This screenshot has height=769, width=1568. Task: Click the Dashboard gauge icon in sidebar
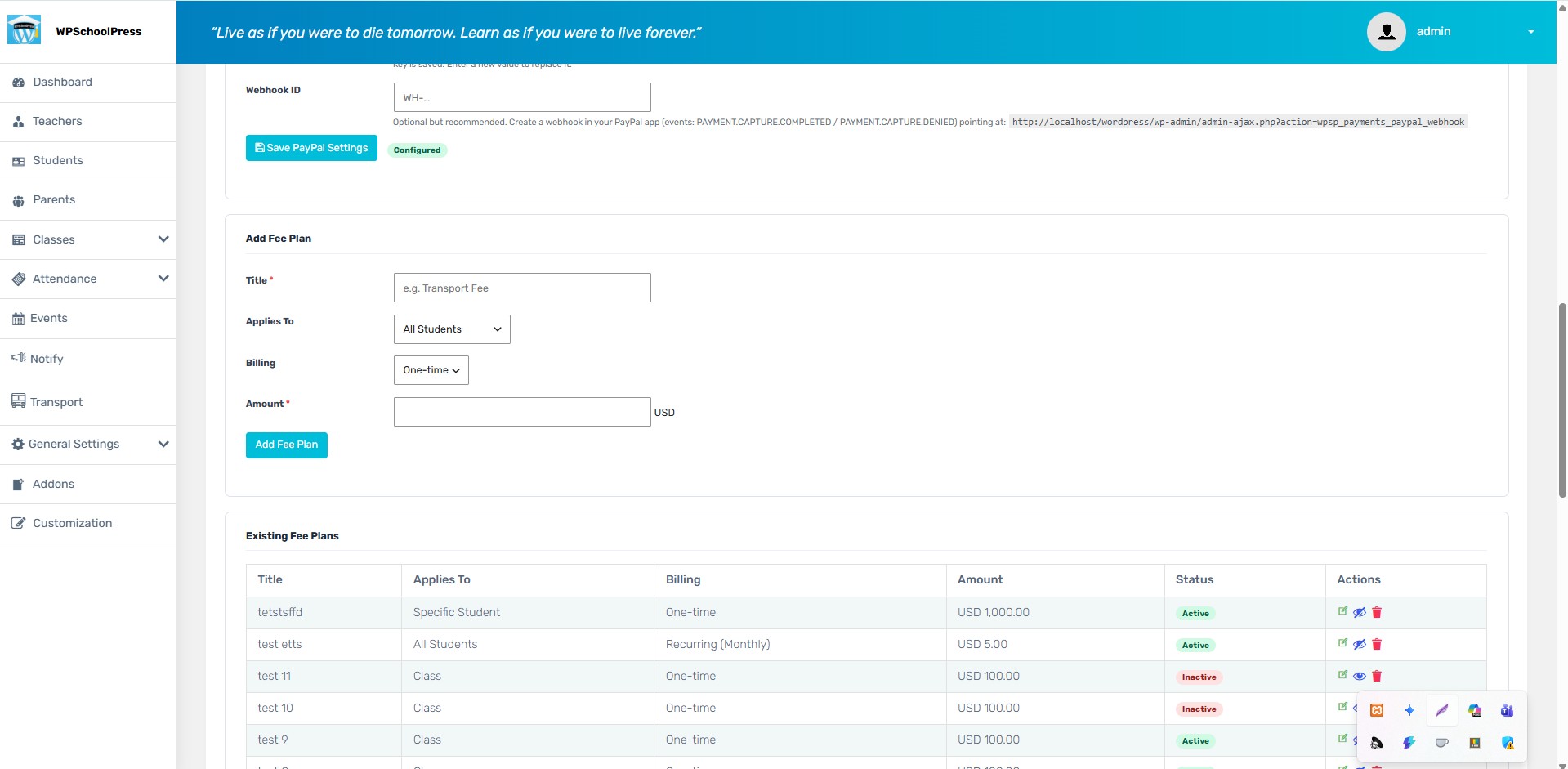18,83
